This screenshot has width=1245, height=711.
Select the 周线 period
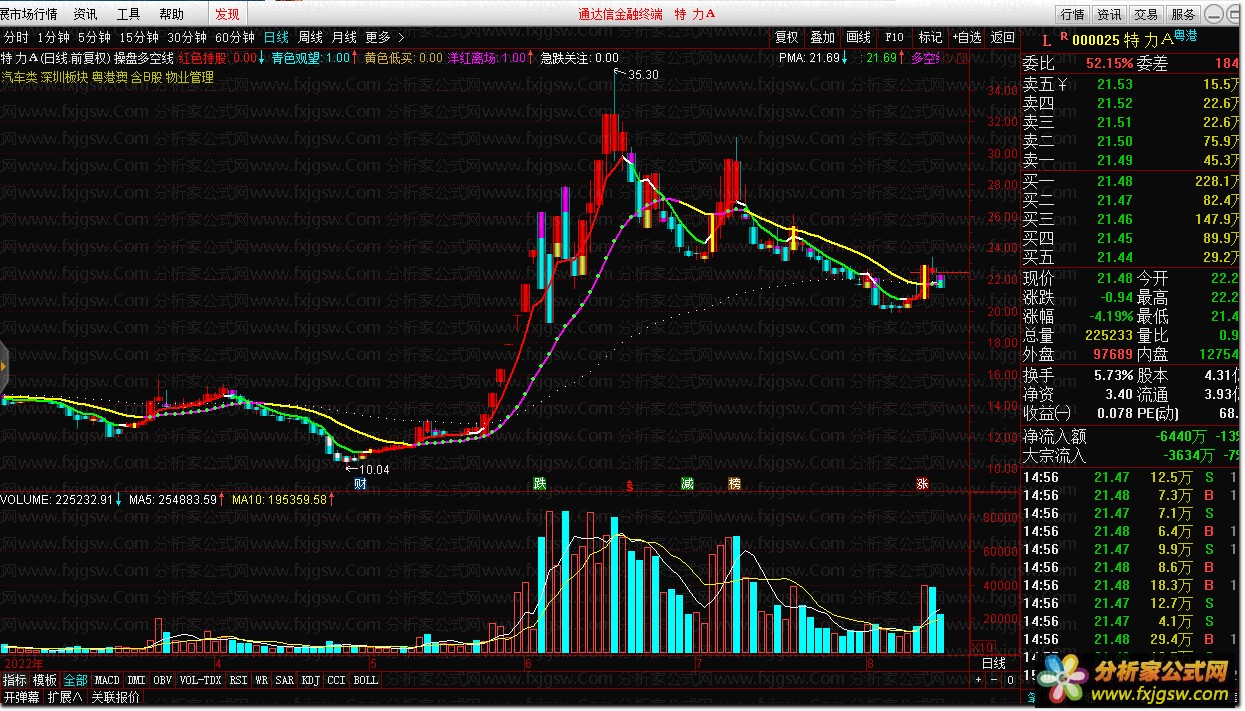point(310,37)
